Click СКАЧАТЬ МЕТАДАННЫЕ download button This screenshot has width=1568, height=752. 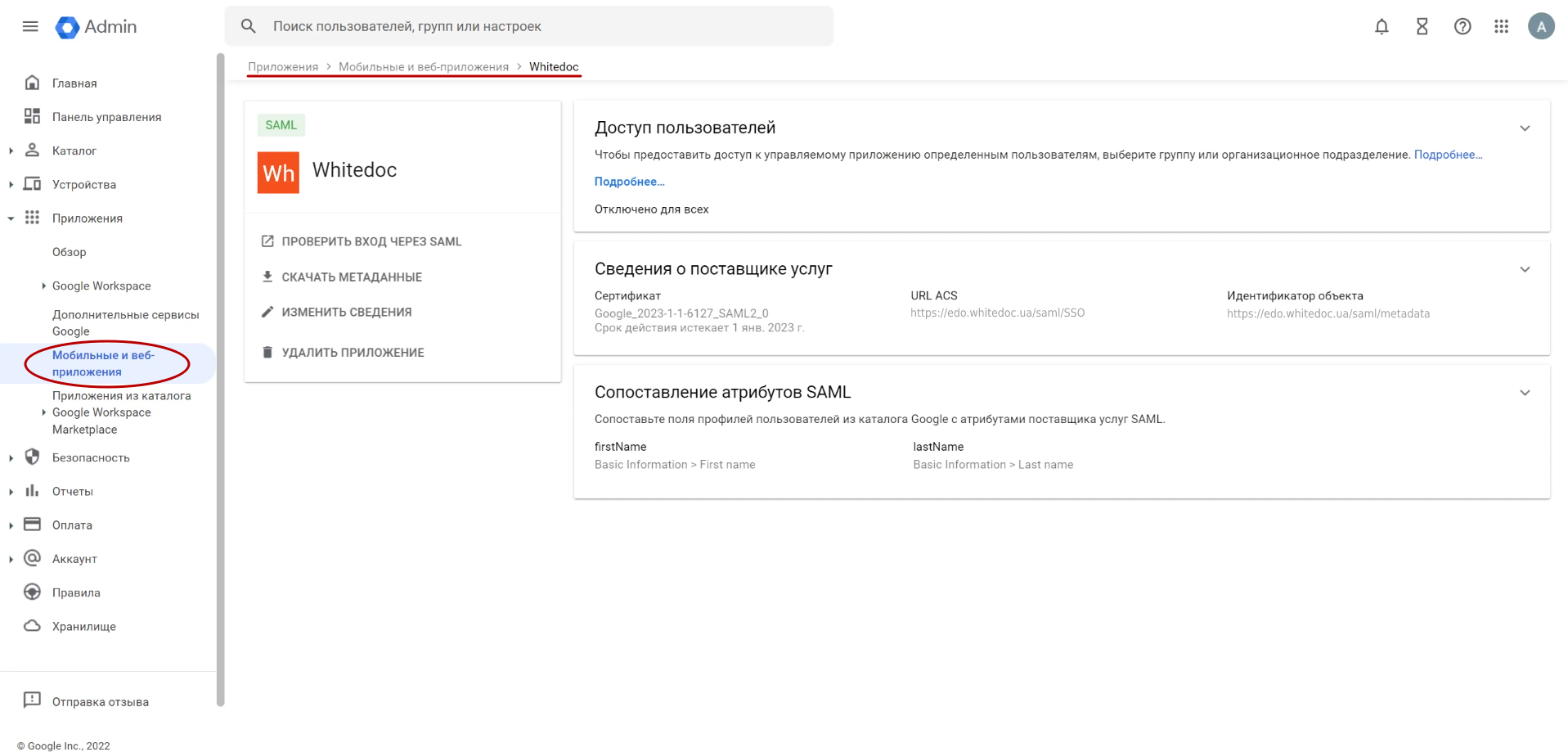point(352,277)
